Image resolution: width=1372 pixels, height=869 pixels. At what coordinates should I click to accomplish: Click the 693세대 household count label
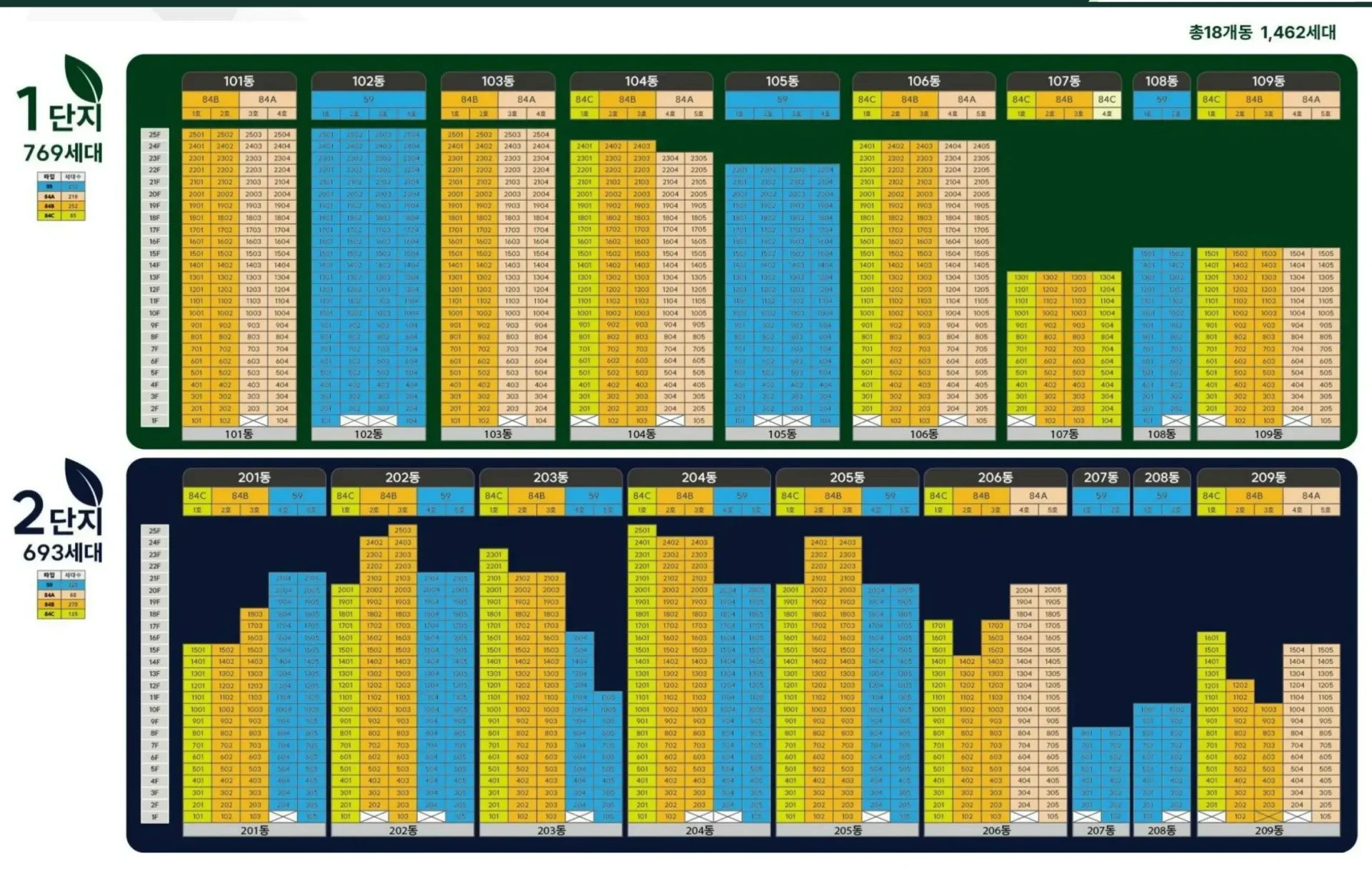tap(63, 552)
